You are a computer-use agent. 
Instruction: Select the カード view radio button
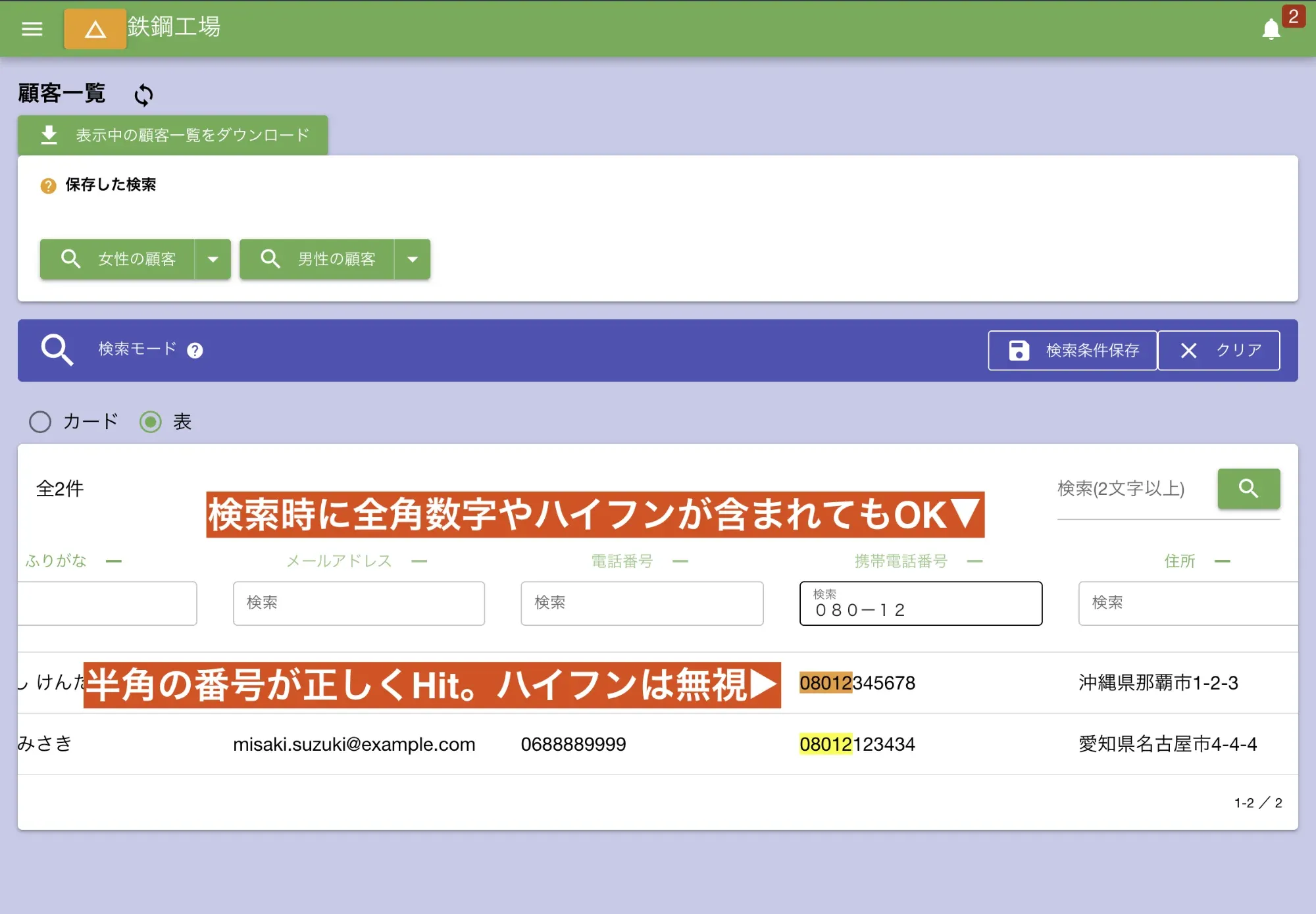[x=40, y=422]
